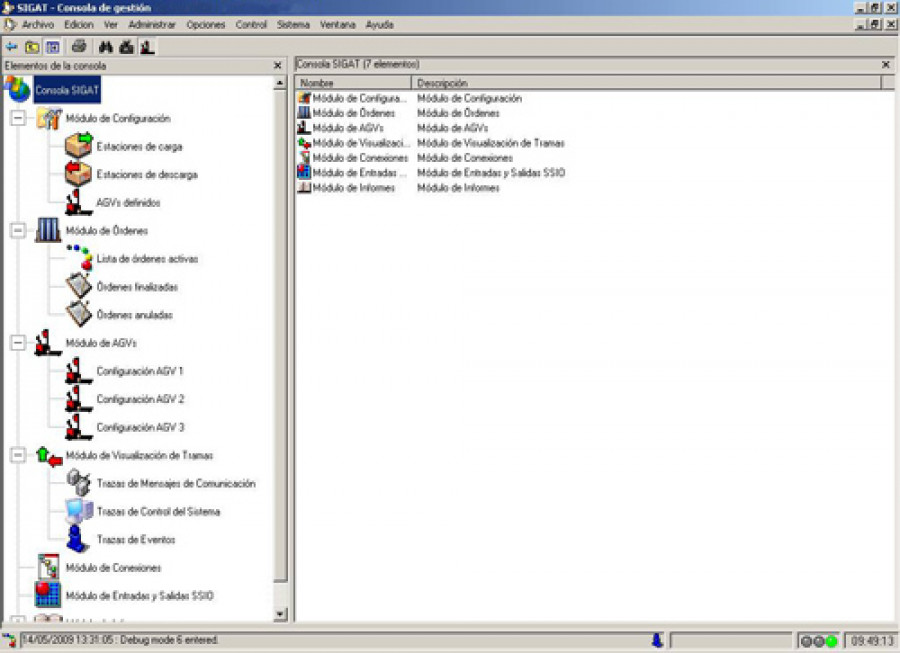This screenshot has height=653, width=900.
Task: Click the Órdenes finalizadas icon
Action: pyautogui.click(x=79, y=286)
